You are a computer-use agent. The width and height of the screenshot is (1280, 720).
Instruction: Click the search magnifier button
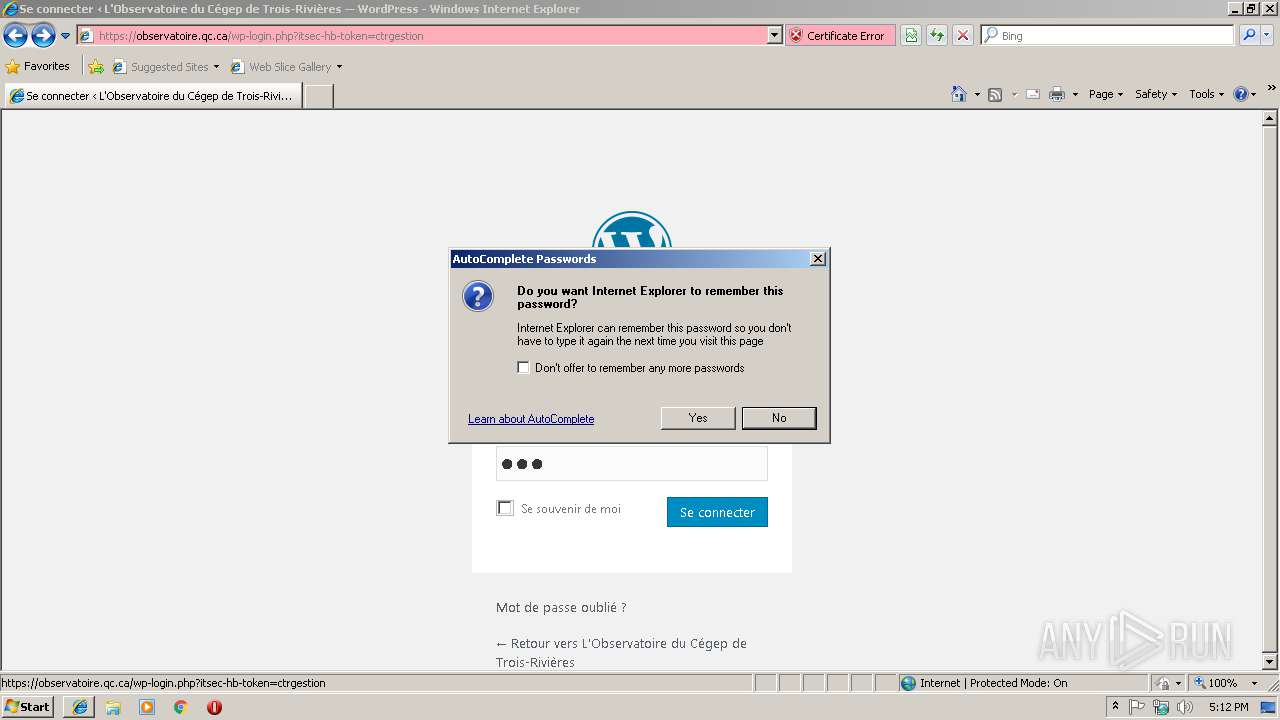(1248, 35)
